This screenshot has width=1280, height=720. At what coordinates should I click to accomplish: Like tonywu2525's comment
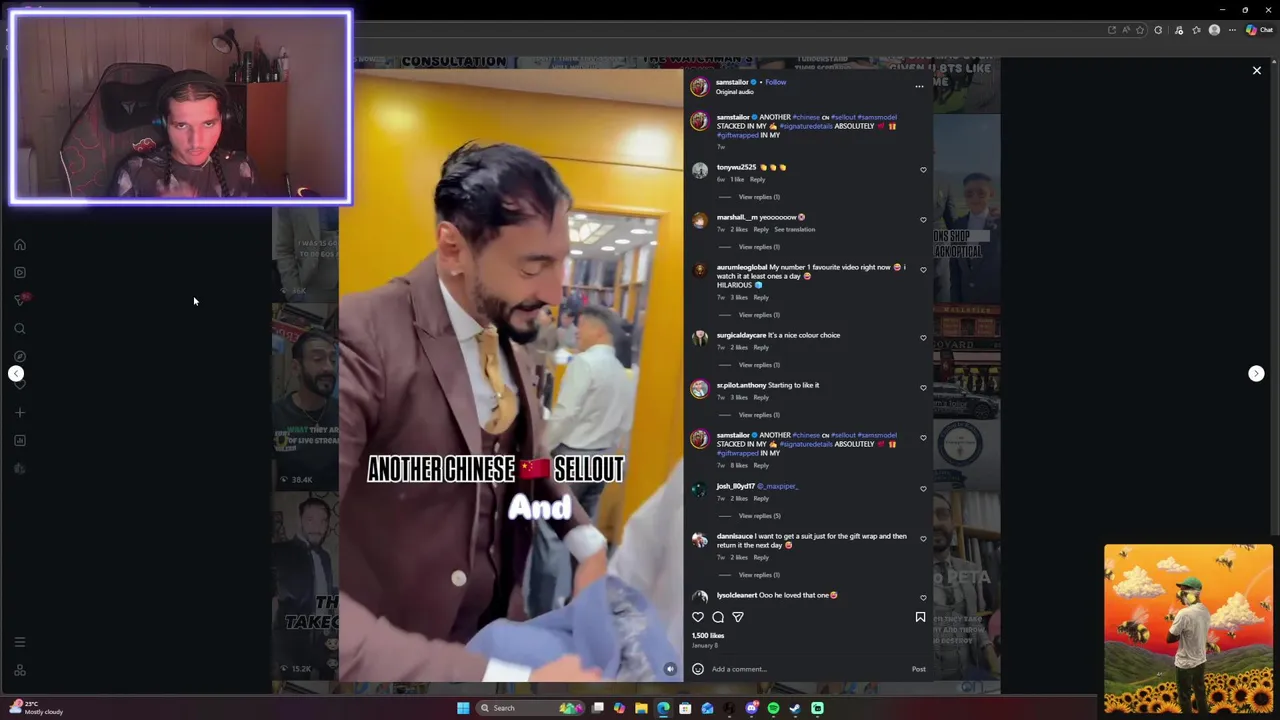[x=923, y=170]
